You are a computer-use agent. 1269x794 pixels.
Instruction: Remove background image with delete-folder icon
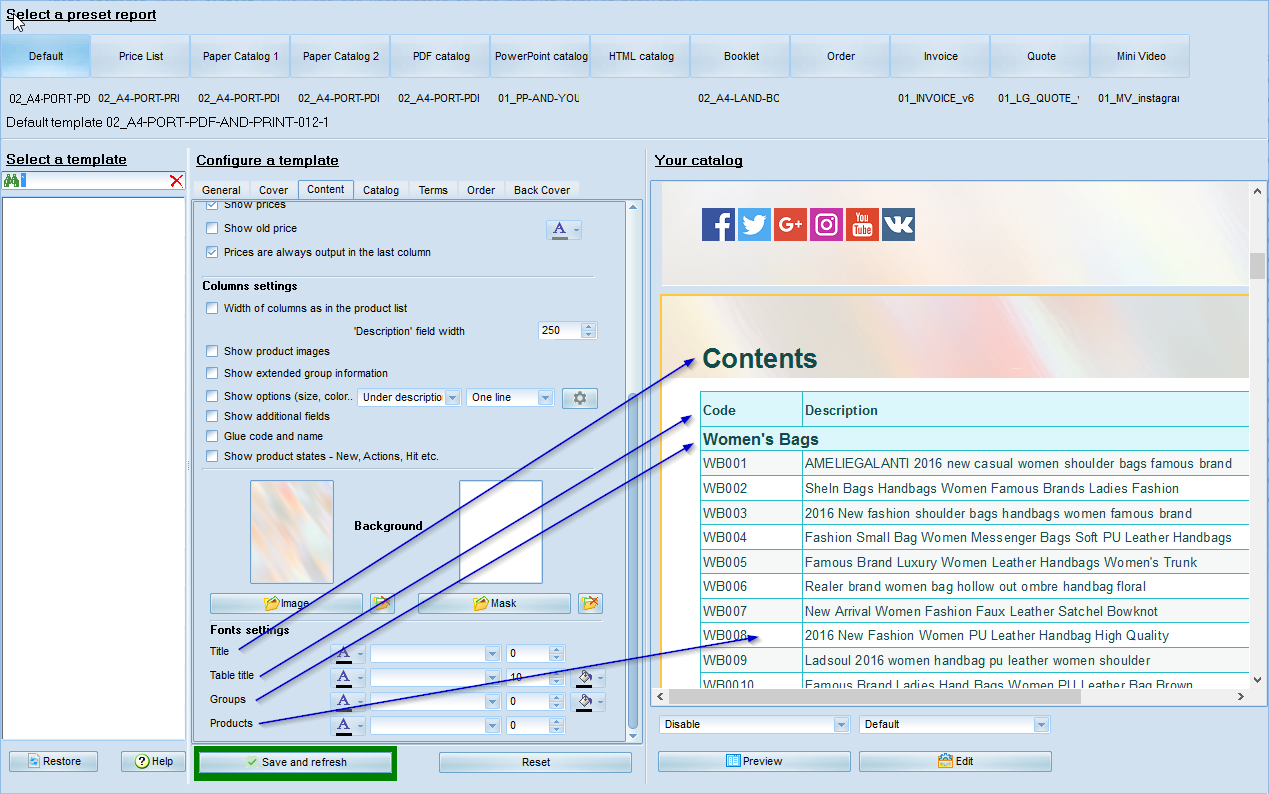(x=380, y=603)
